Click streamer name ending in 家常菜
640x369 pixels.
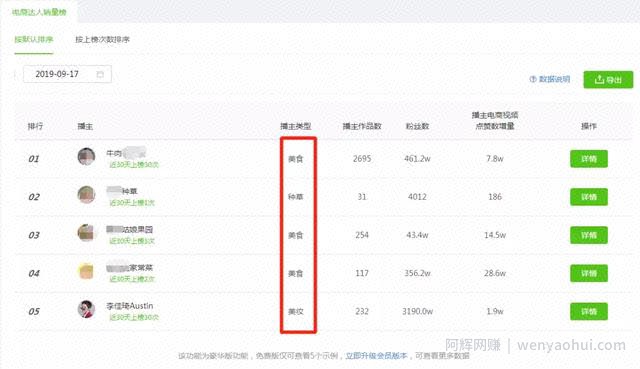[129, 268]
